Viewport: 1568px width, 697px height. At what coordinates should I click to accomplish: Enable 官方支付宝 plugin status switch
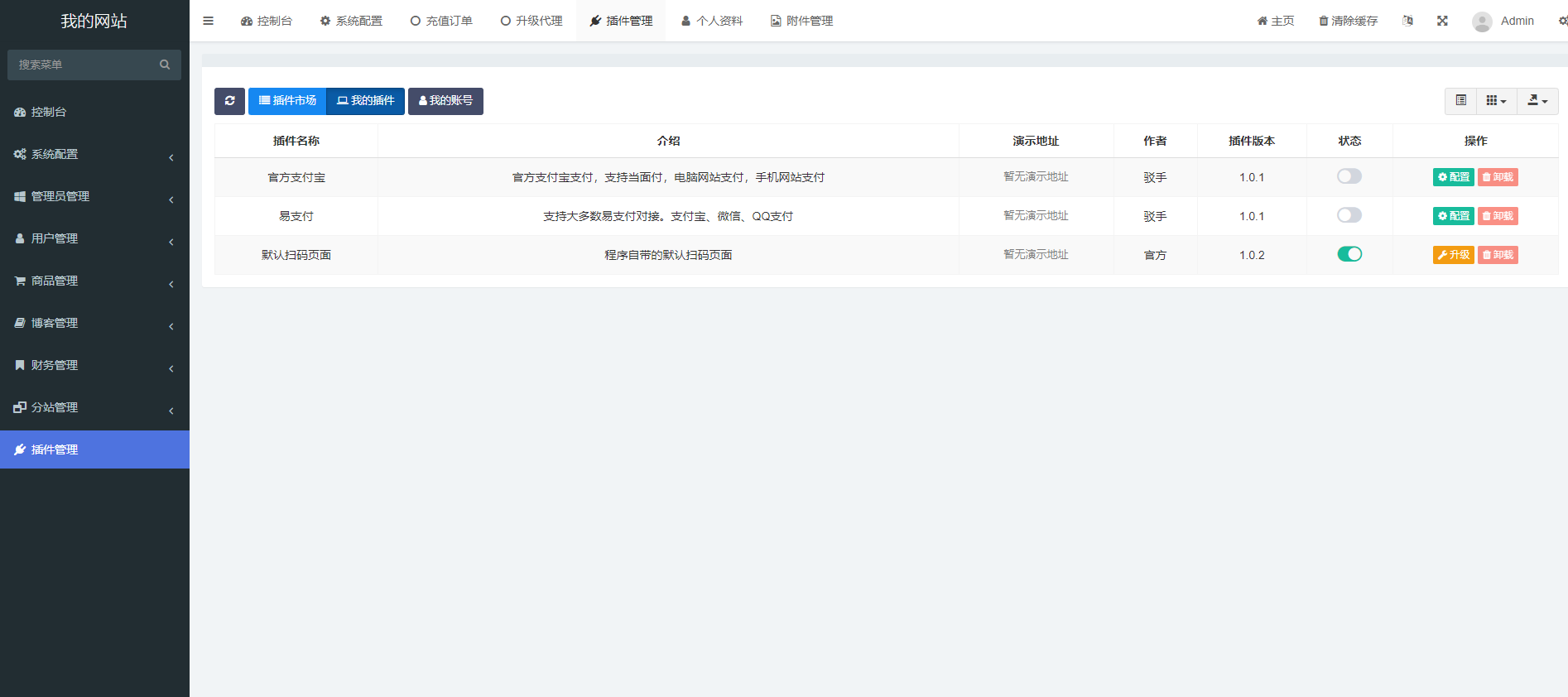click(1349, 176)
